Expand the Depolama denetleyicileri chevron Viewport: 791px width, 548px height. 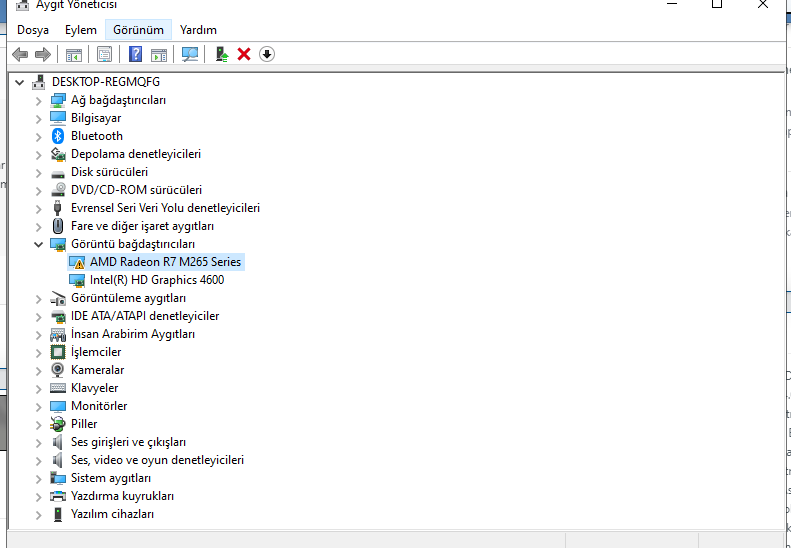click(x=38, y=154)
